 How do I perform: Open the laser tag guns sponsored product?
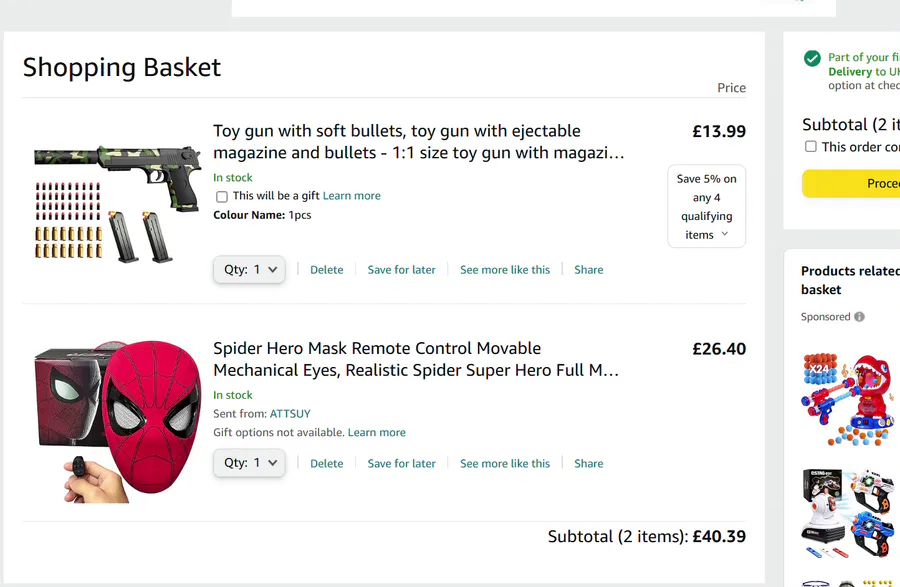848,512
